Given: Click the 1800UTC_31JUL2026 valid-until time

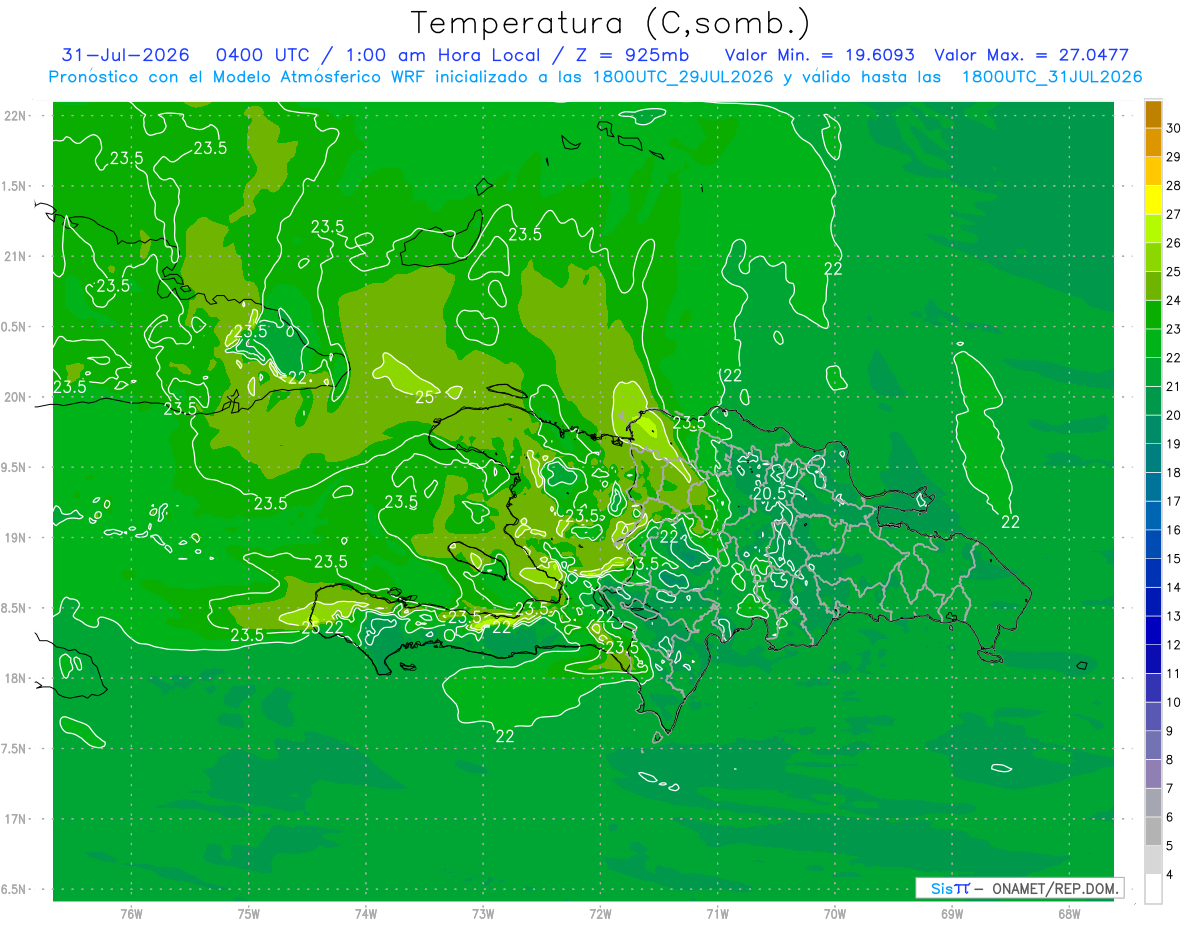Looking at the screenshot, I should pyautogui.click(x=1051, y=77).
